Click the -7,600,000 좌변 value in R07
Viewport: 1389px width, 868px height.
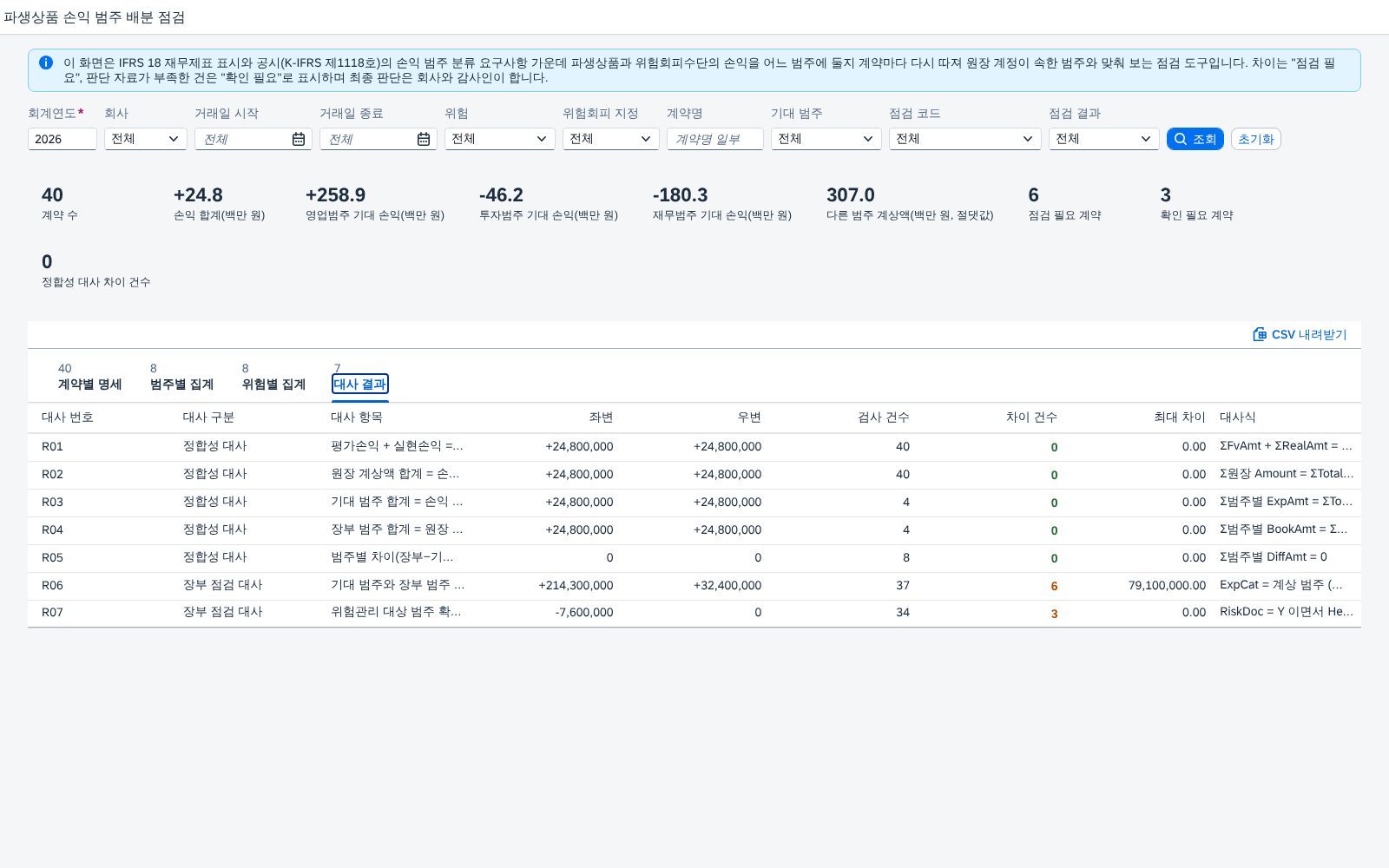584,613
